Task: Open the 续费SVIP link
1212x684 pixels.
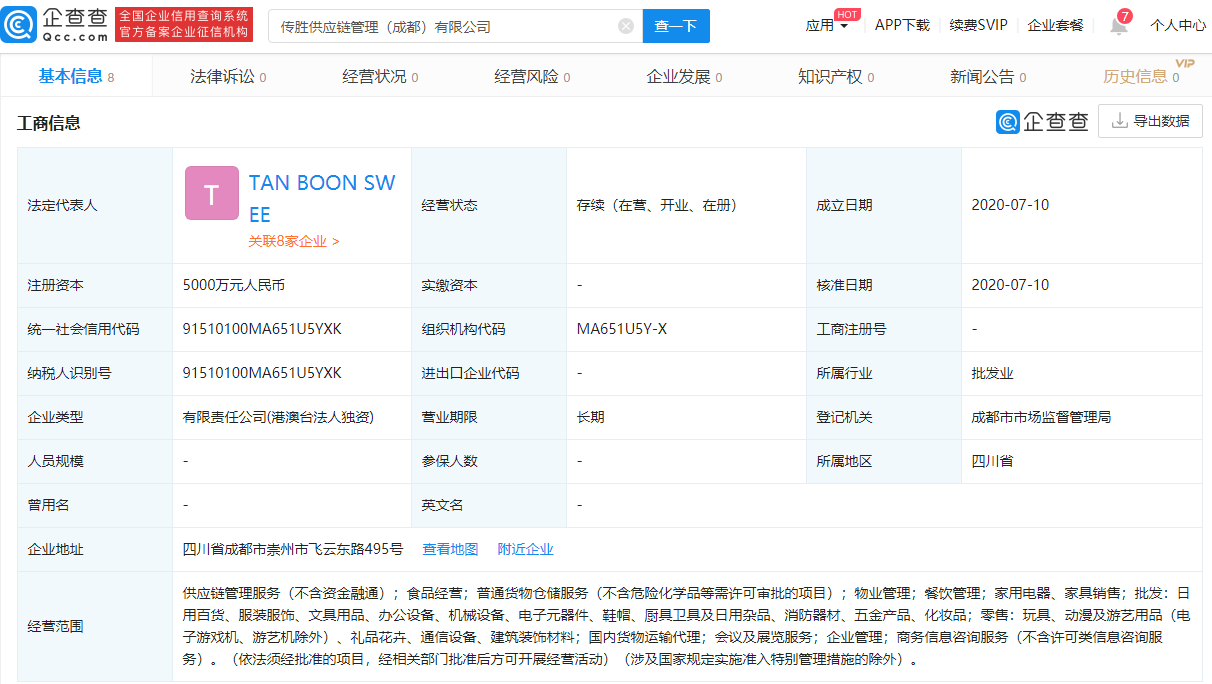Action: 979,26
